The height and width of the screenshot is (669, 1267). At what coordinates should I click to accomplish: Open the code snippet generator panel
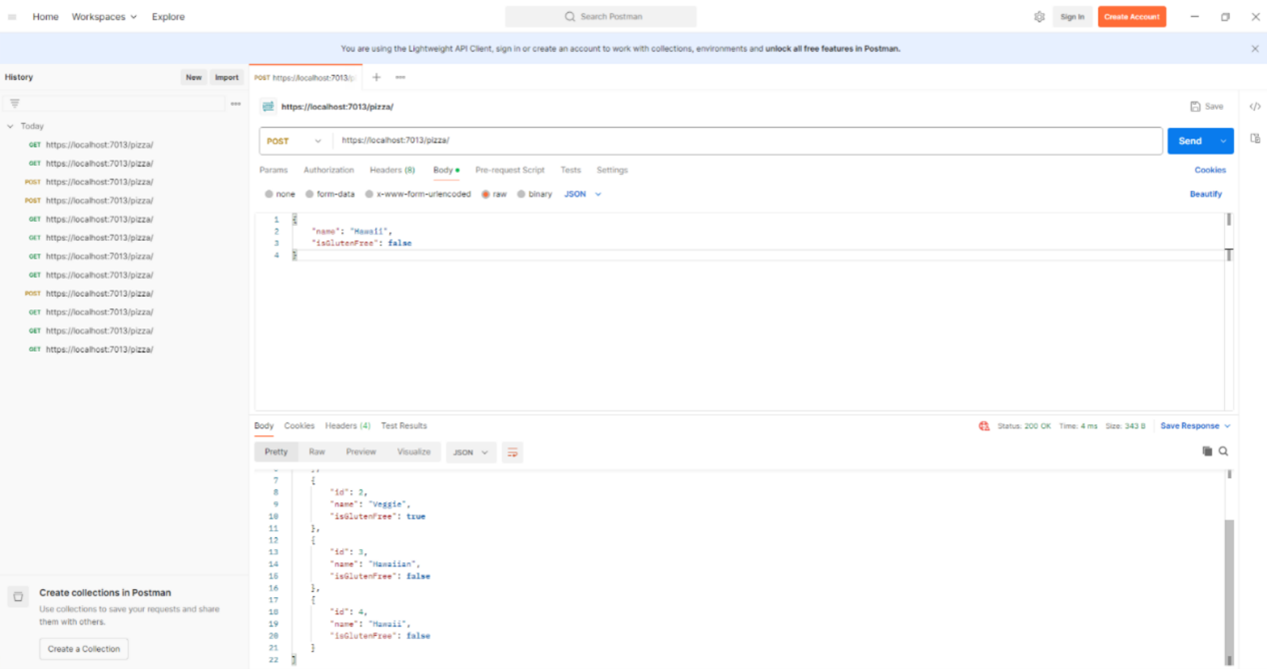(x=1256, y=105)
